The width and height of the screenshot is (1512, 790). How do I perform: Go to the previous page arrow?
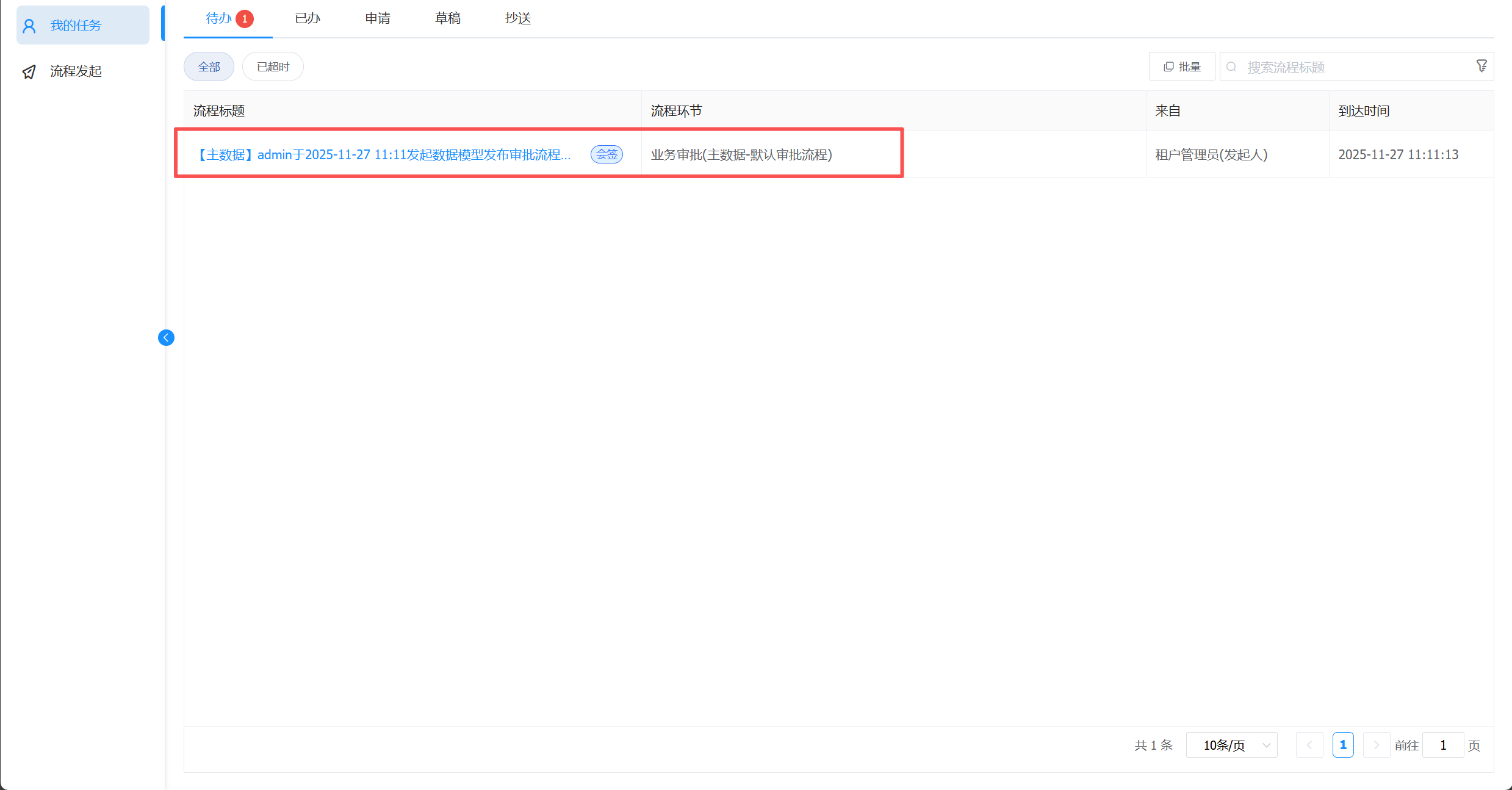click(x=1309, y=745)
